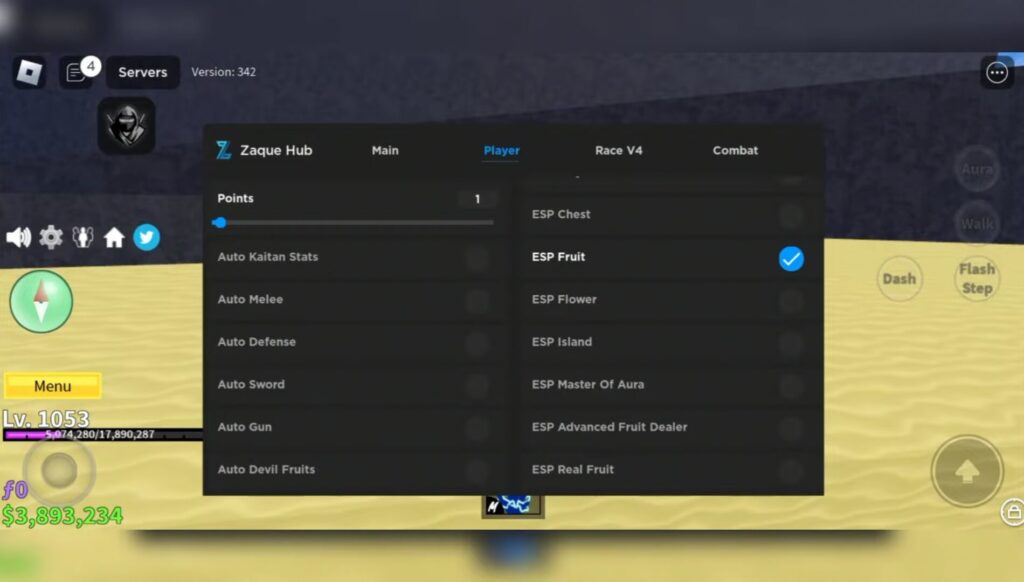This screenshot has height=582, width=1024.
Task: Click the ESP Fruit label text
Action: click(558, 257)
